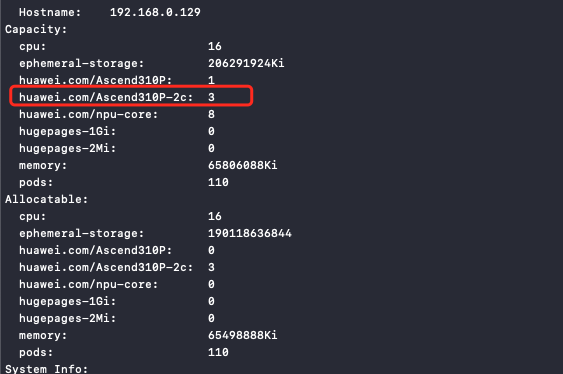Viewport: 563px width, 374px height.
Task: Click the Allocatable memory value 65498888Ki
Action: (242, 335)
